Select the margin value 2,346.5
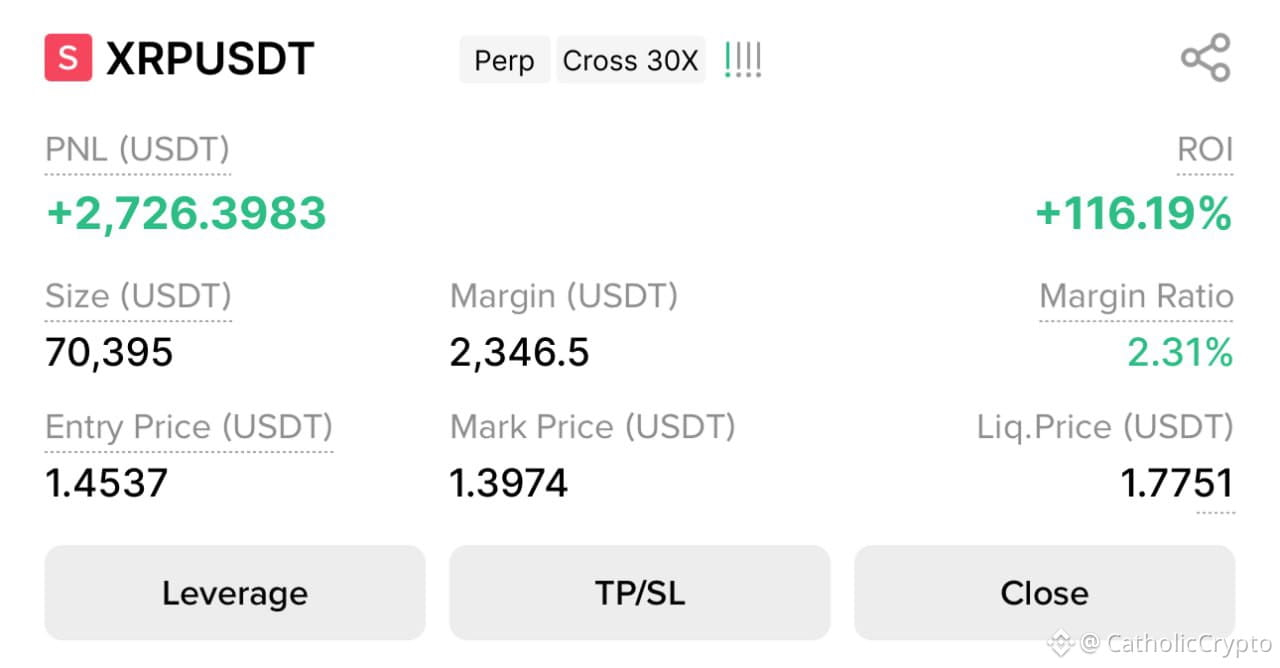 point(519,353)
